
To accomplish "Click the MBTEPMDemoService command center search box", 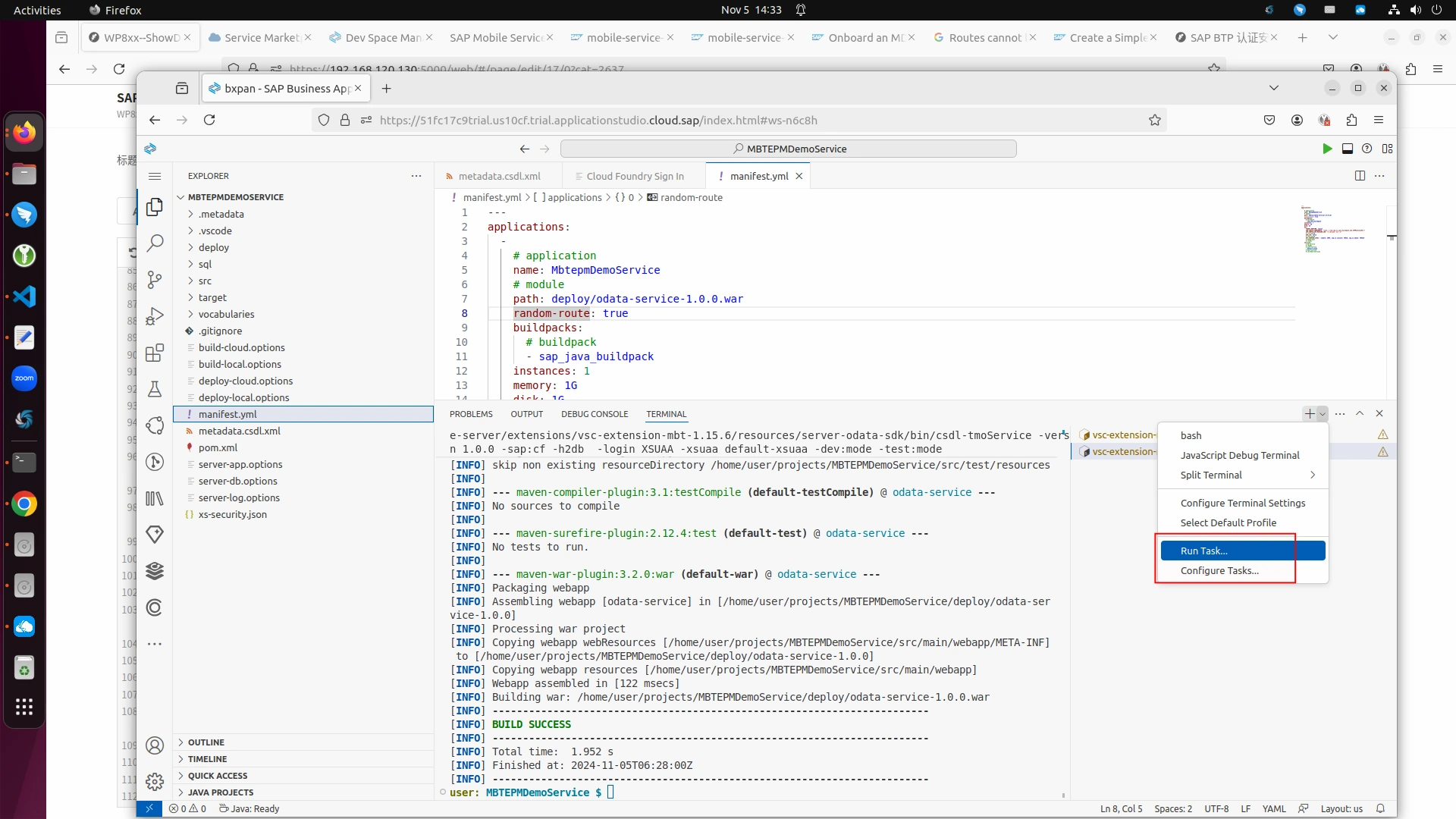I will 789,149.
